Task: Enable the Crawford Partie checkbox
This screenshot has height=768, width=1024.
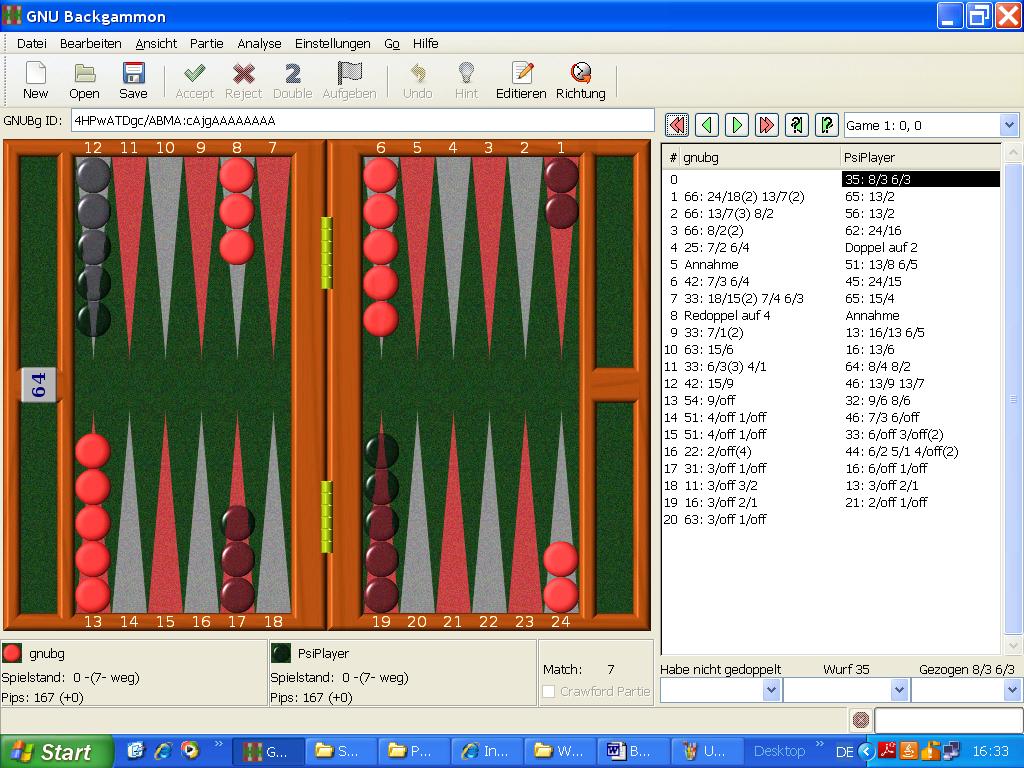Action: tap(549, 691)
